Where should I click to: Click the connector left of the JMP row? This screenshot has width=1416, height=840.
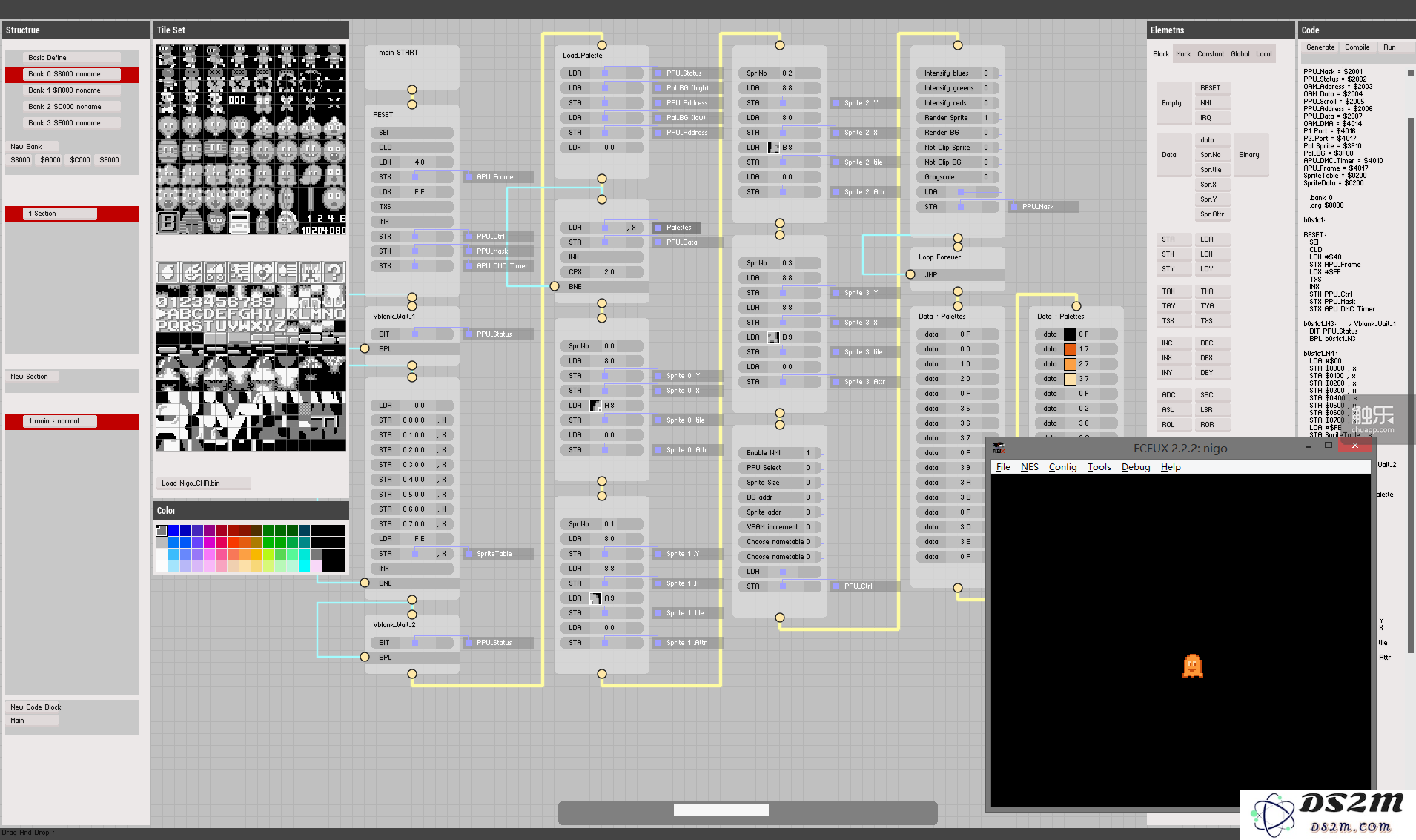pyautogui.click(x=910, y=274)
